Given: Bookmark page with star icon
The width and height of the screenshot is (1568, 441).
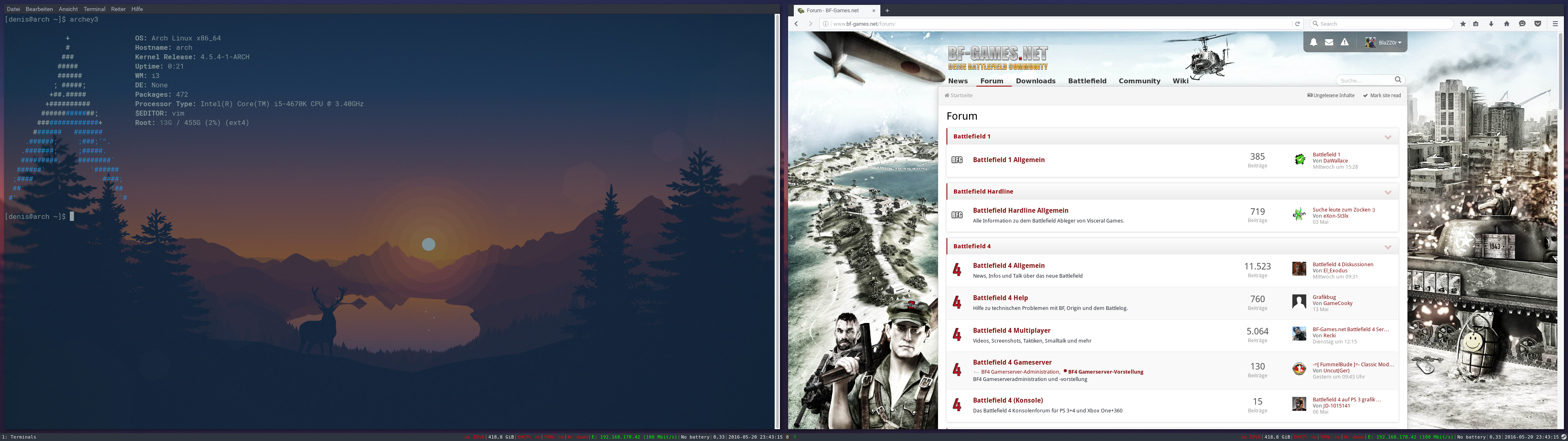Looking at the screenshot, I should [x=1463, y=24].
